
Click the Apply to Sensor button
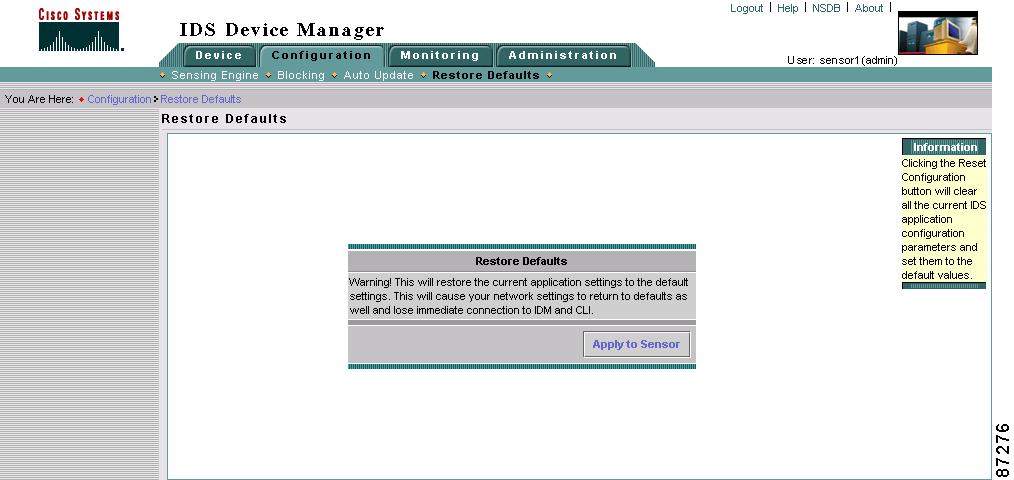click(x=636, y=344)
